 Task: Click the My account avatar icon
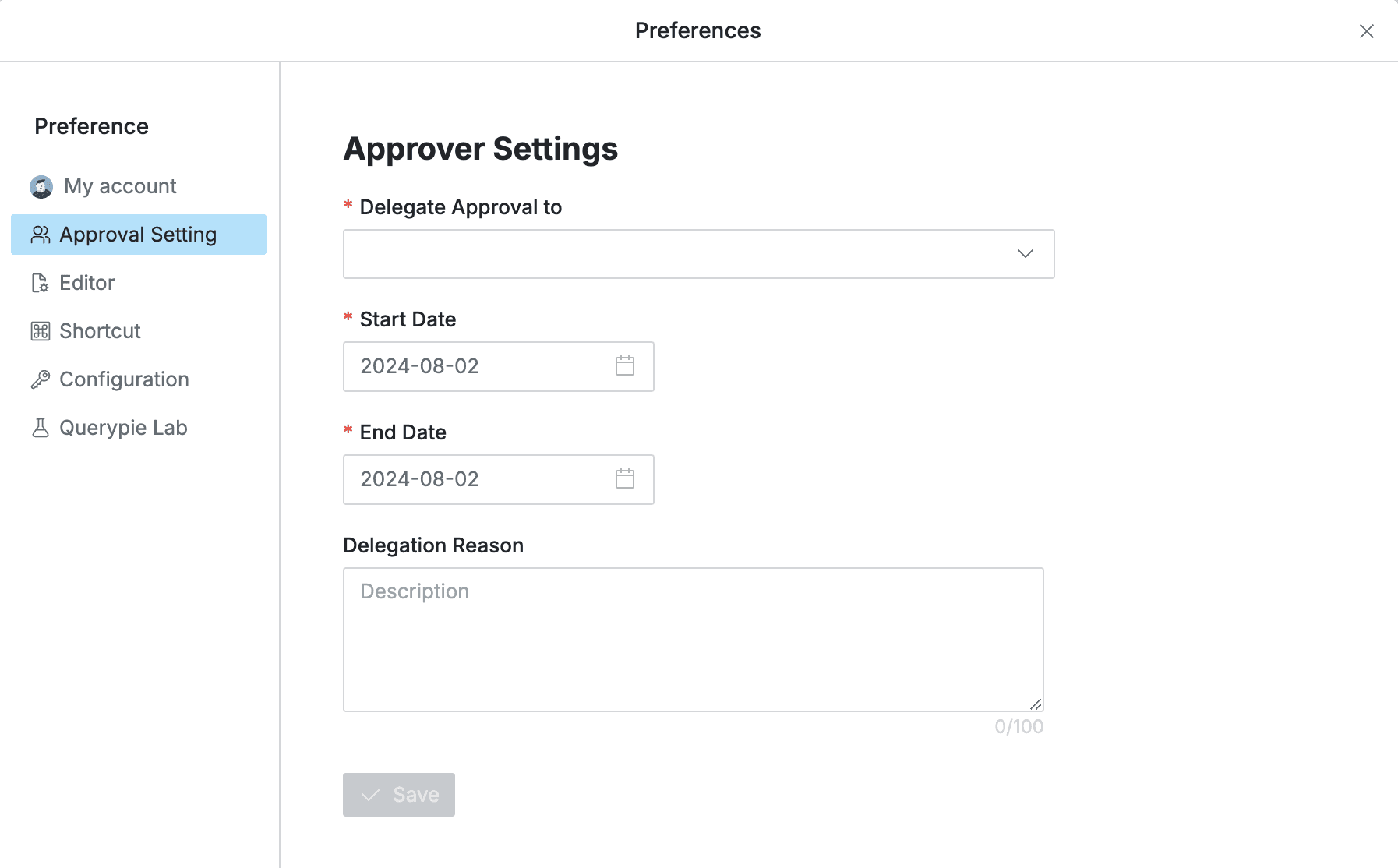(41, 186)
